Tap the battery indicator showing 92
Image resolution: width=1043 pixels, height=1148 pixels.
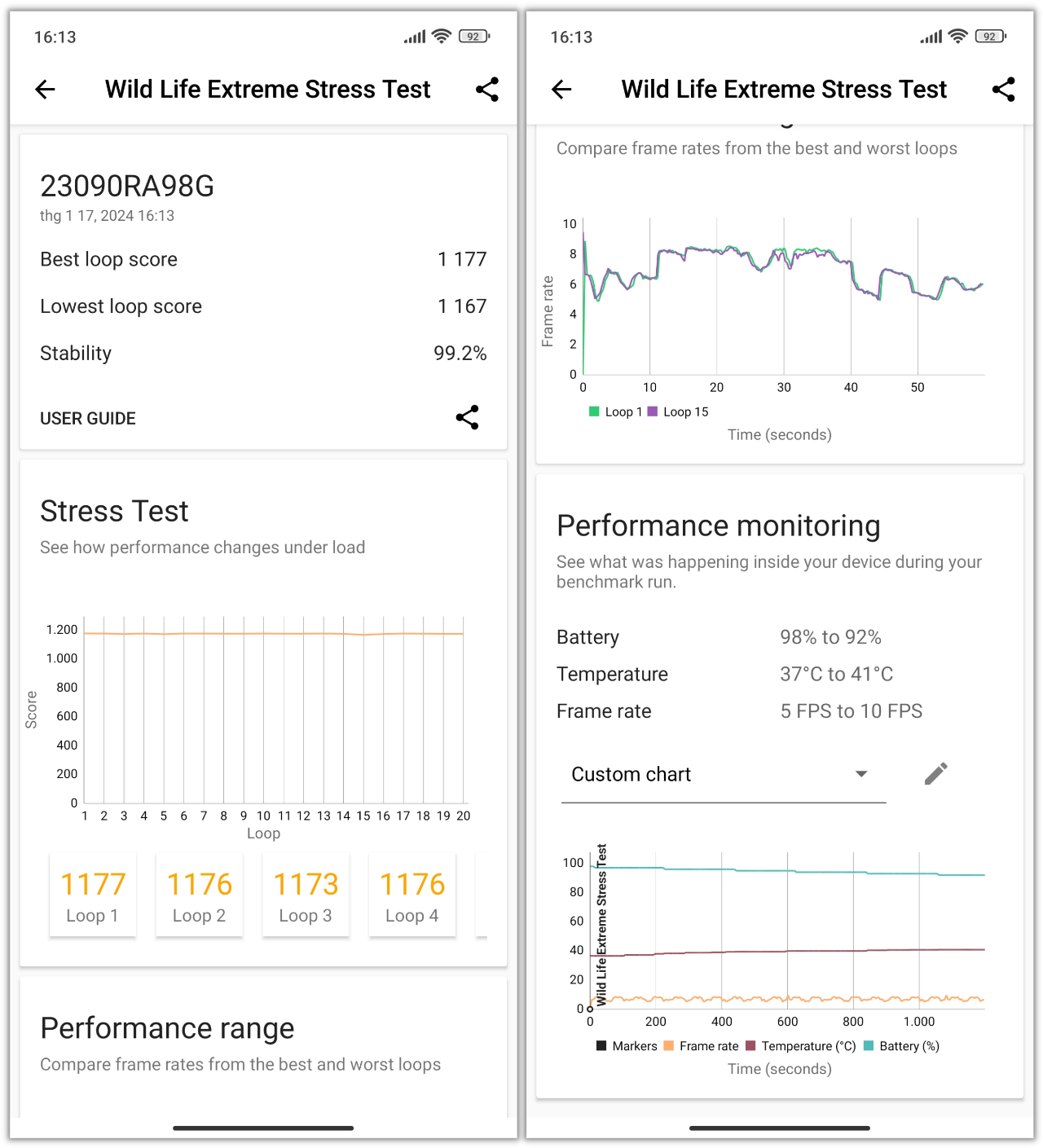pyautogui.click(x=473, y=36)
